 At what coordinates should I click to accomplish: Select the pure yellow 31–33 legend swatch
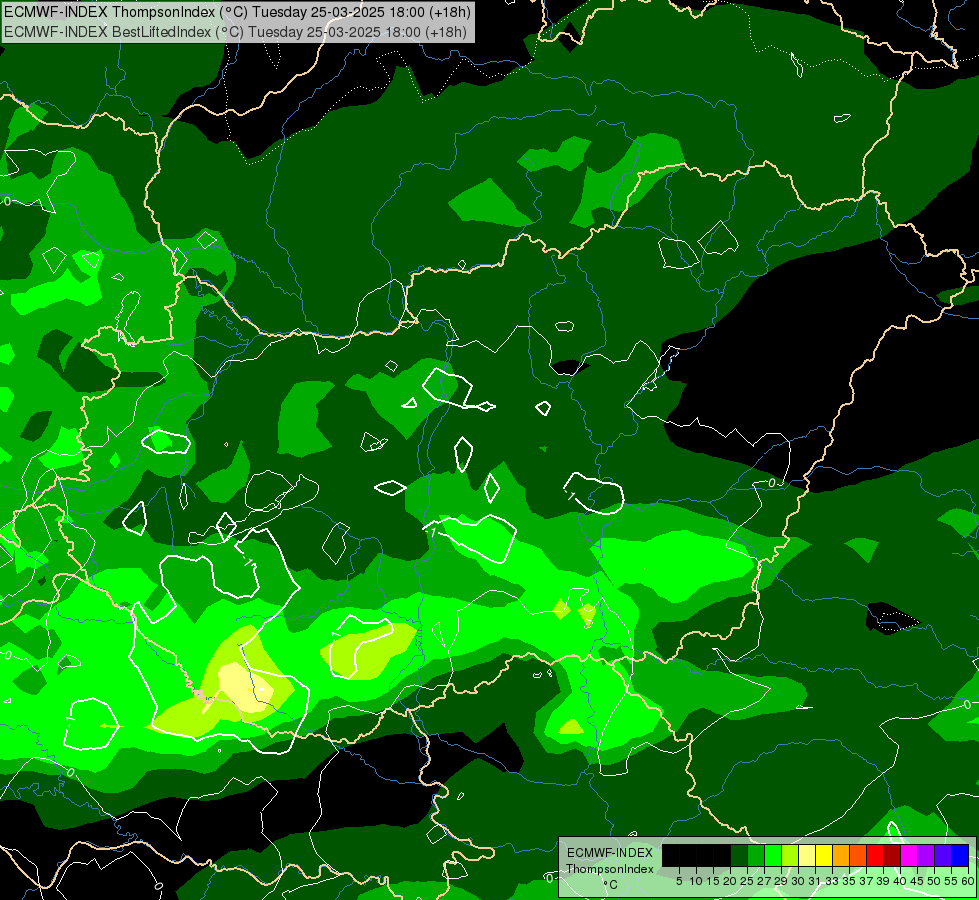(824, 855)
